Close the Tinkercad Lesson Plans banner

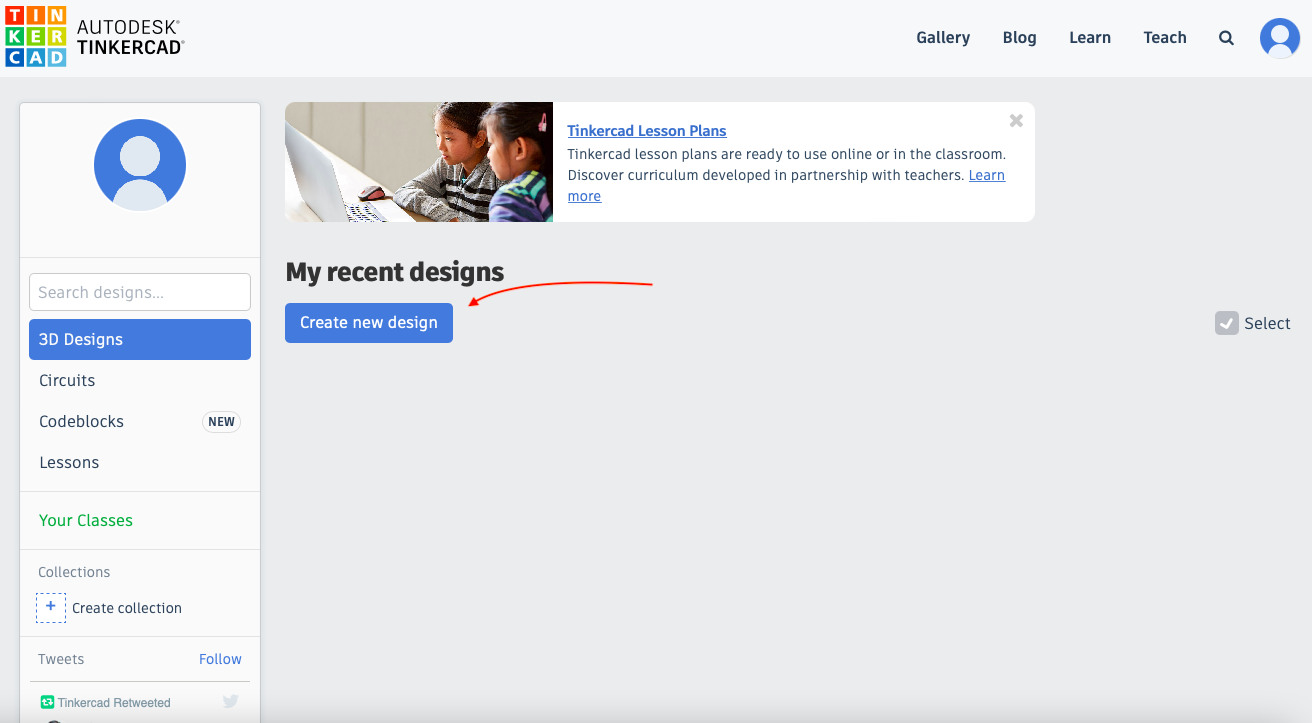point(1016,120)
